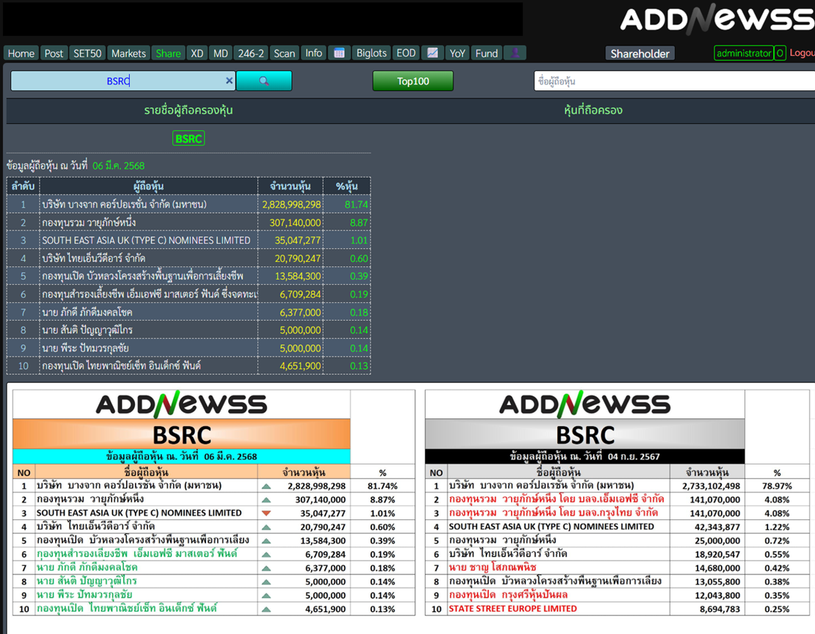Open the Markets menu item
The width and height of the screenshot is (815, 634).
(128, 53)
